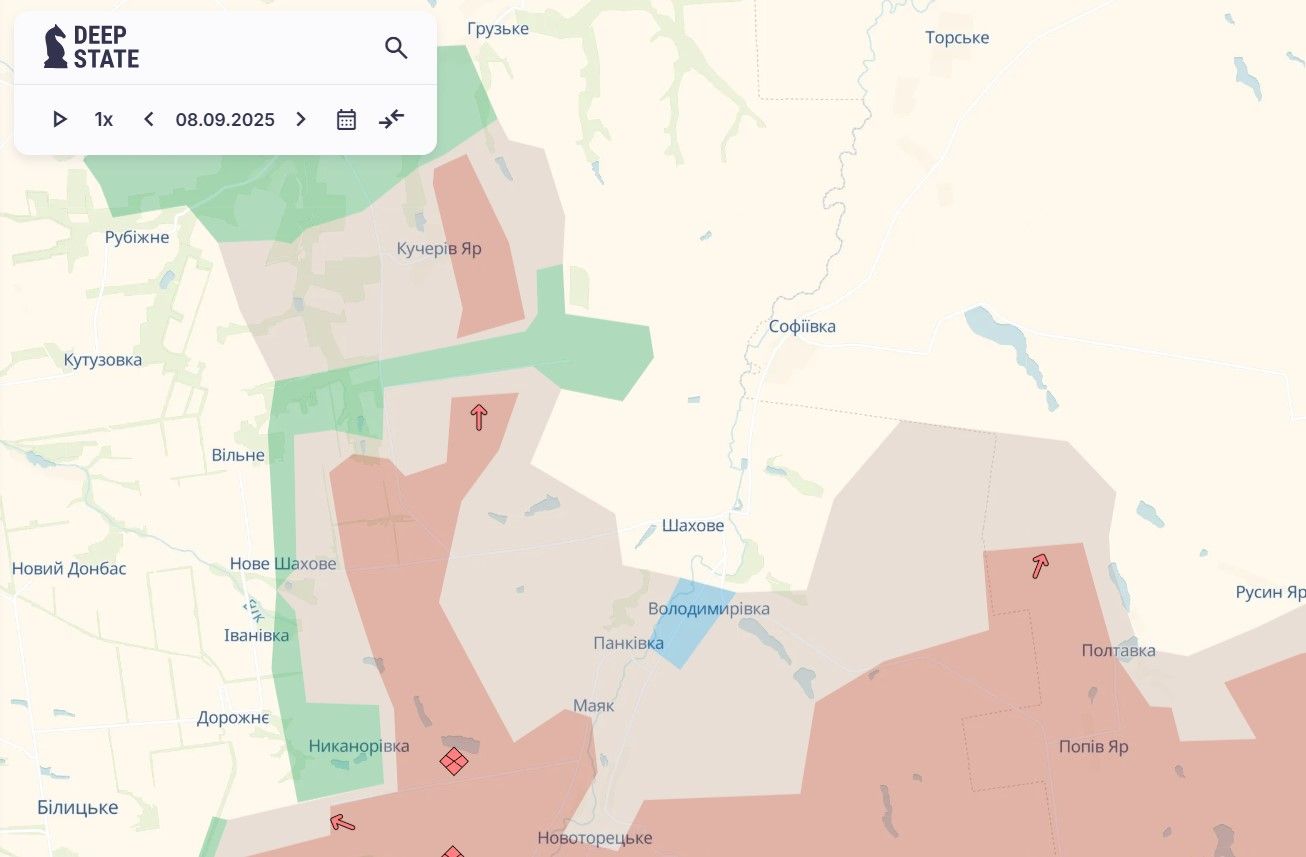Go to the previous date
The image size is (1306, 857).
tap(149, 120)
